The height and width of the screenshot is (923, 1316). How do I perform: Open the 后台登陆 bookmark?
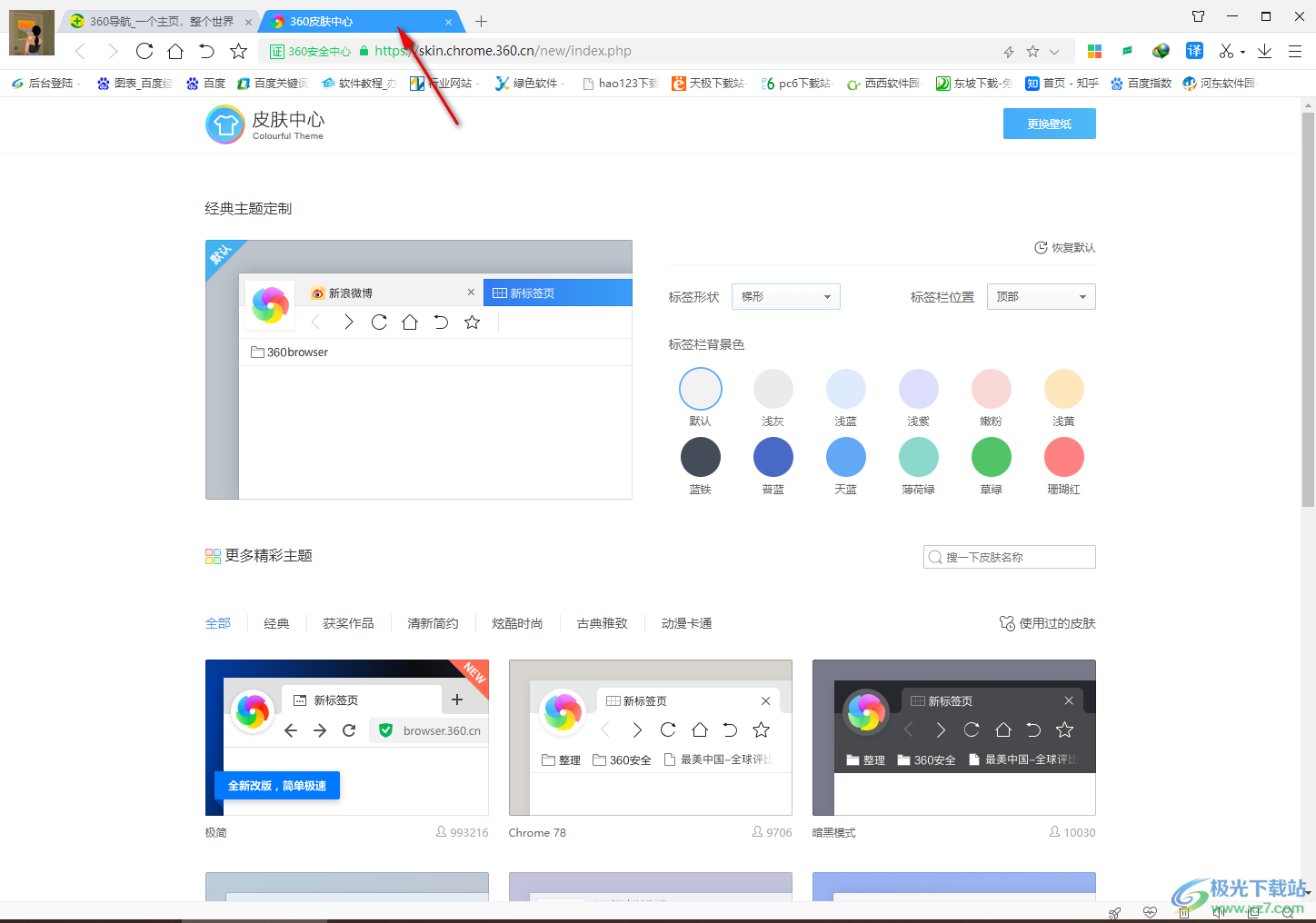click(x=45, y=83)
